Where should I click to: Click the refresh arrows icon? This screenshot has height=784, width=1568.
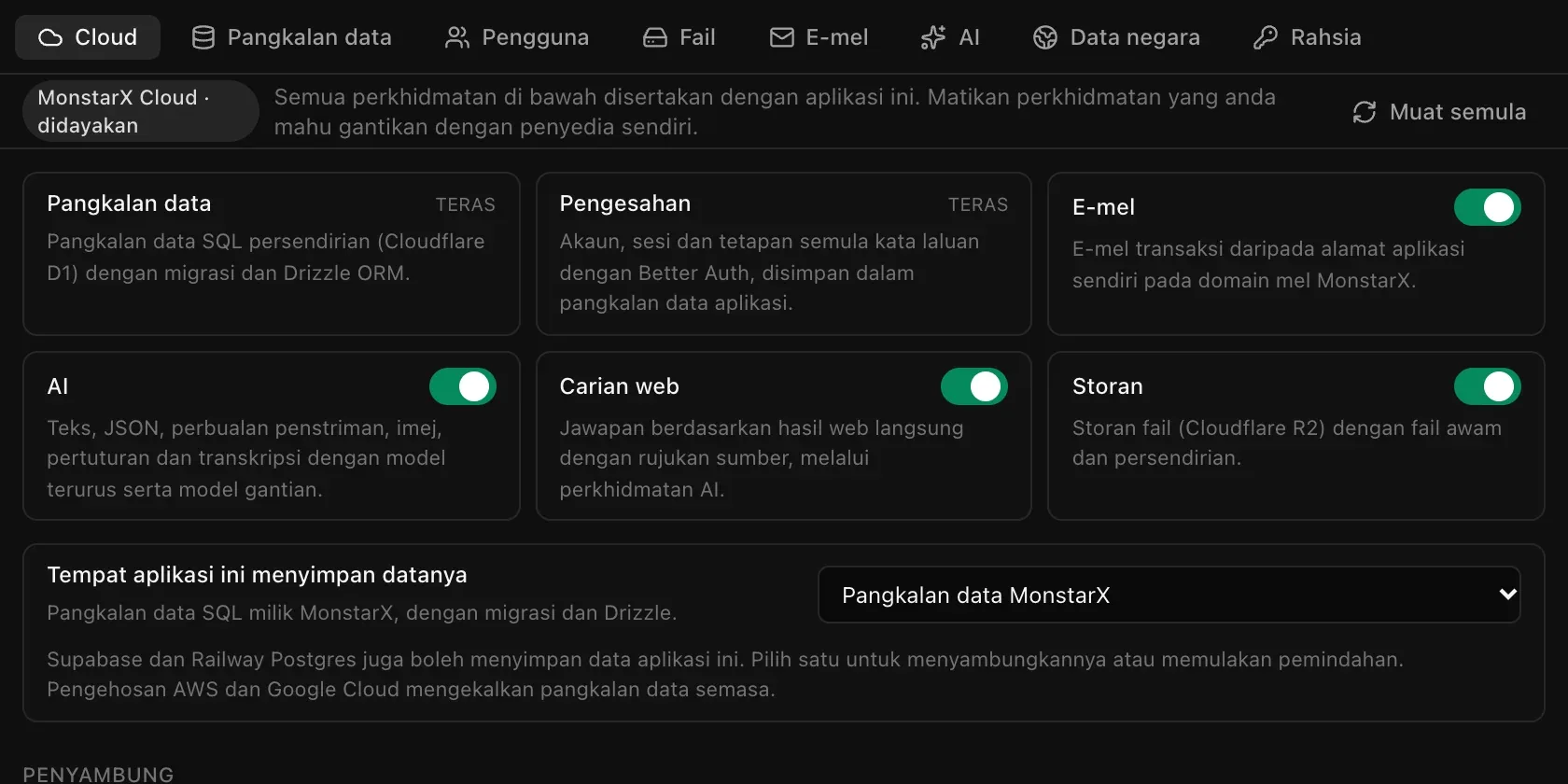coord(1365,112)
